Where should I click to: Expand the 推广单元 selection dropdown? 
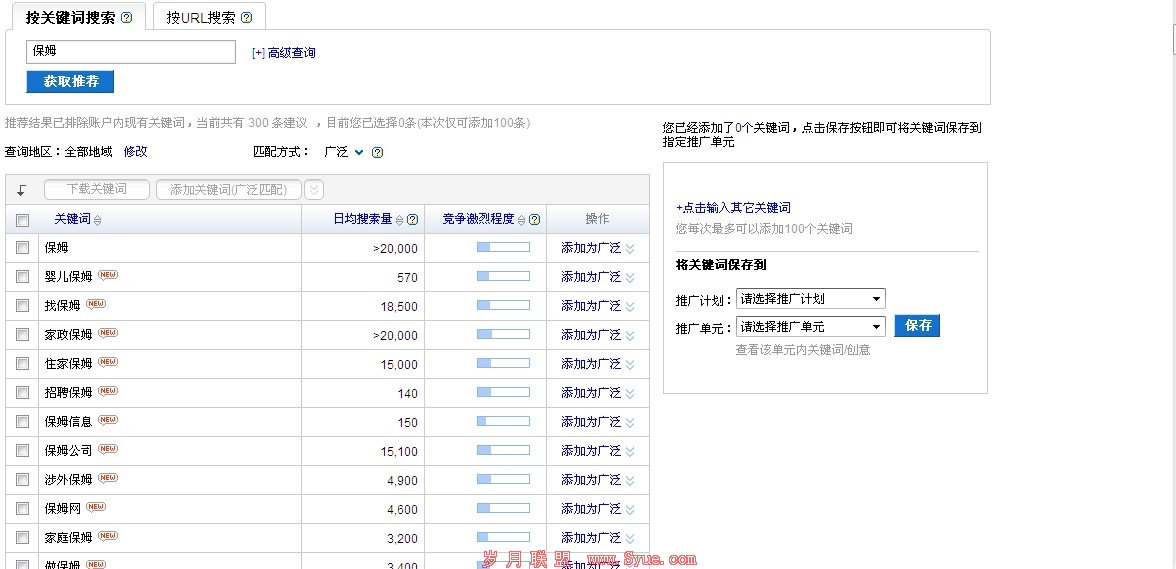[x=810, y=327]
